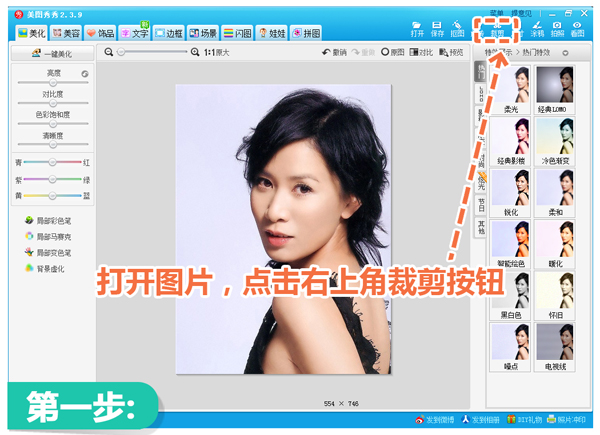Viewport: 600px width, 435px height.
Task: Collapse the 一键美化 panel header
Action: pyautogui.click(x=52, y=53)
